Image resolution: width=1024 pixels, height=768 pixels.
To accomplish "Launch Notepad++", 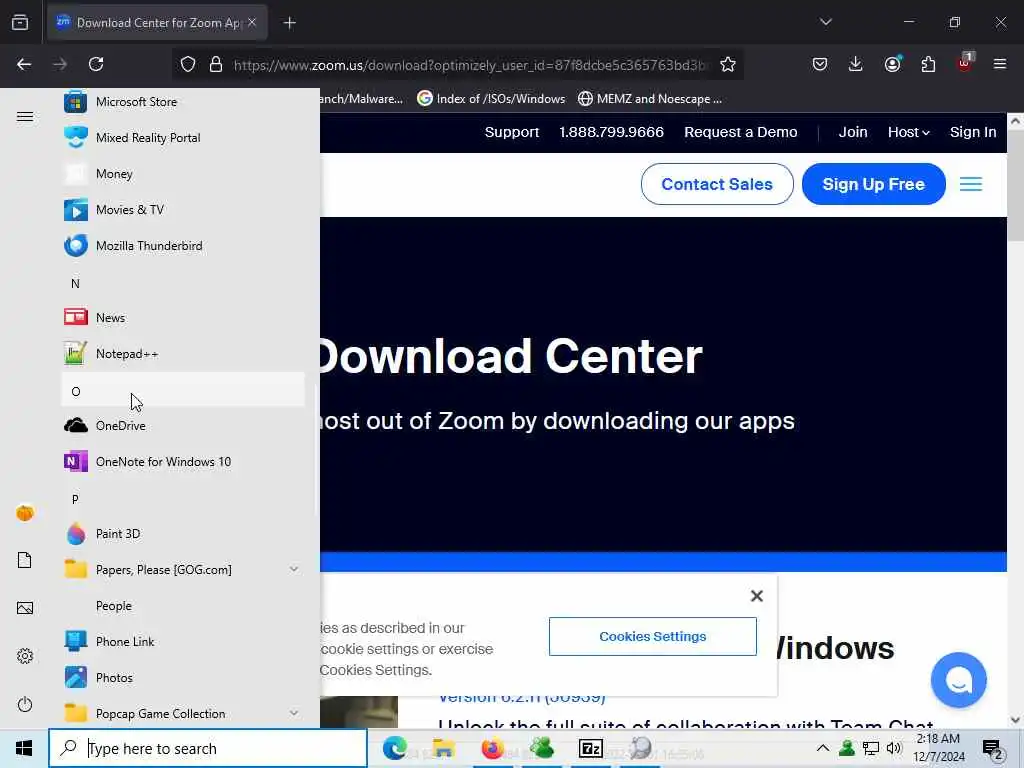I will pos(183,353).
